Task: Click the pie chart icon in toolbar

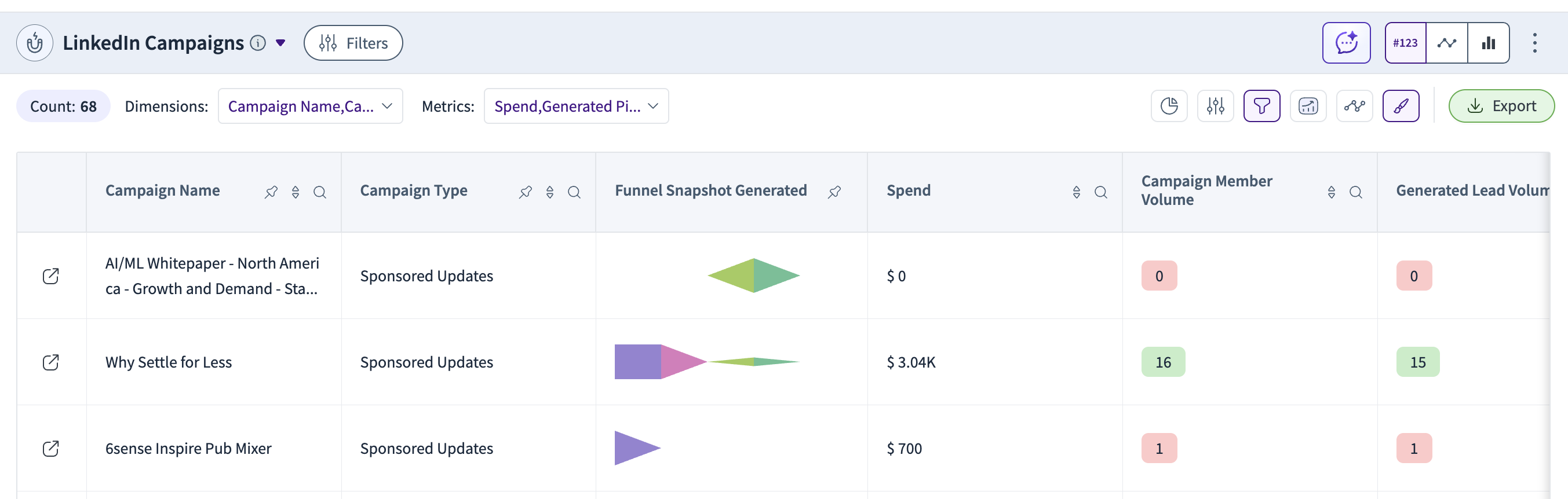Action: (1169, 106)
